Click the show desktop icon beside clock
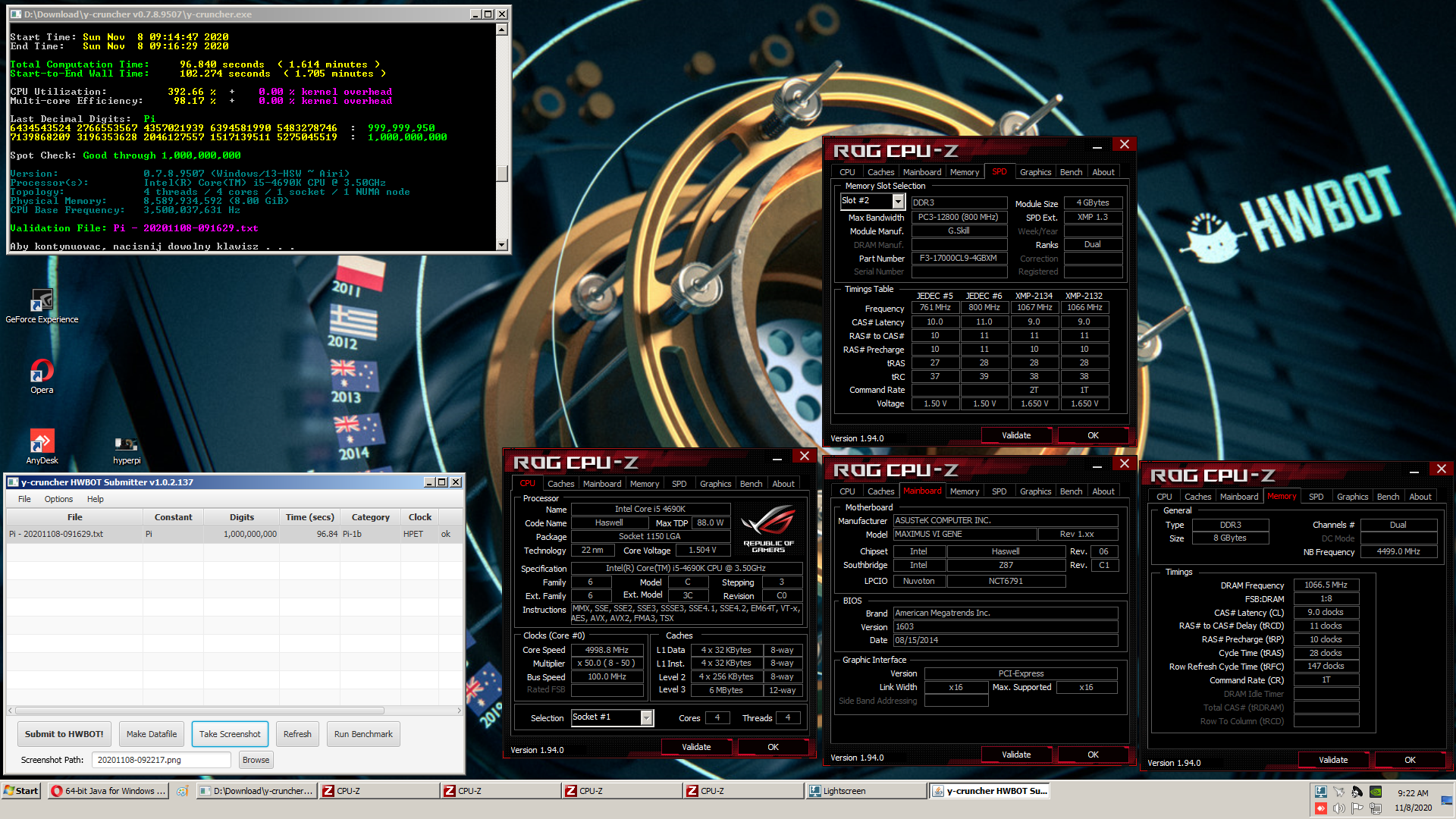This screenshot has width=1456, height=819. pyautogui.click(x=1447, y=800)
